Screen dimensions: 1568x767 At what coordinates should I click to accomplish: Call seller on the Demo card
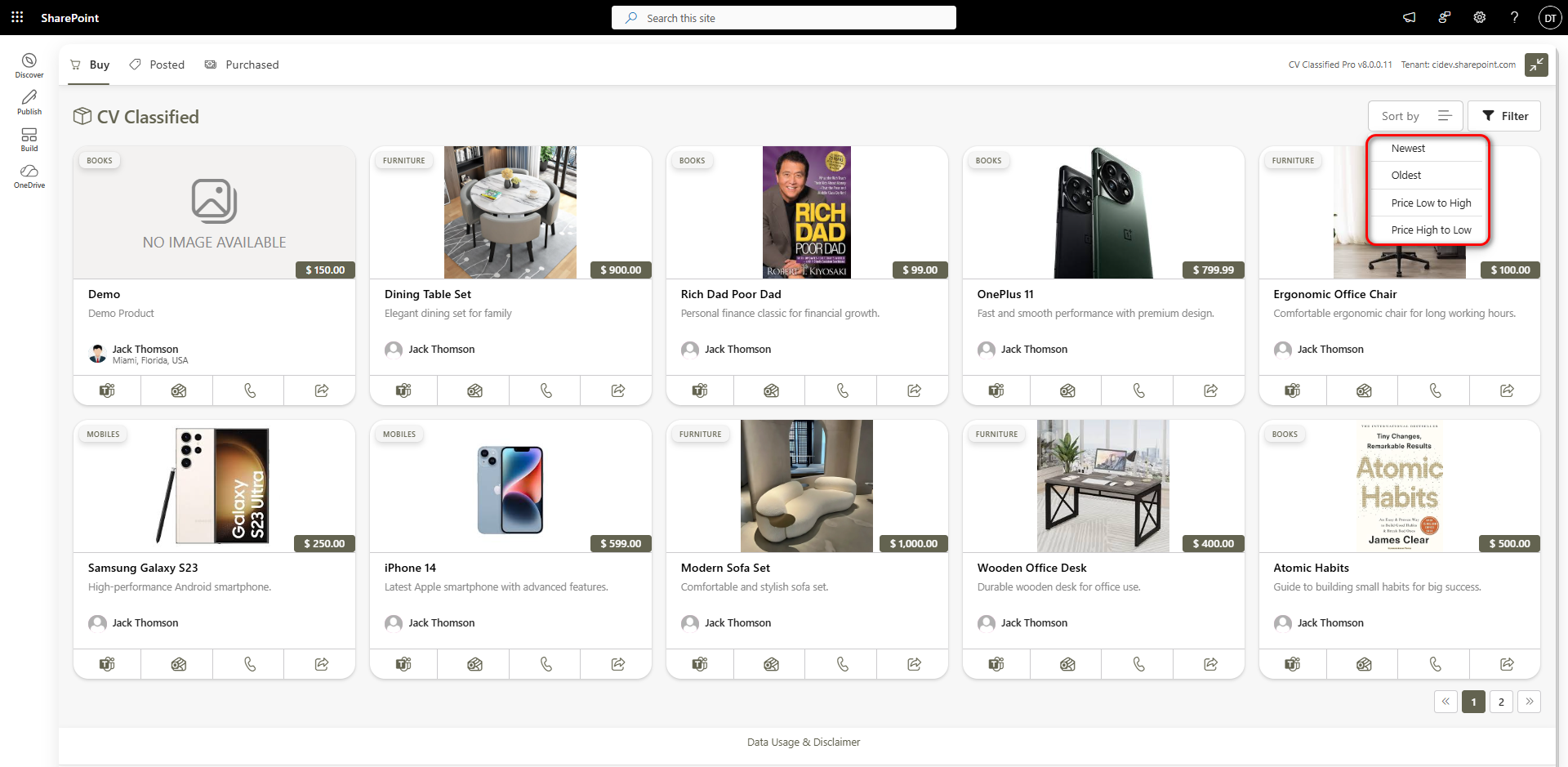tap(250, 390)
